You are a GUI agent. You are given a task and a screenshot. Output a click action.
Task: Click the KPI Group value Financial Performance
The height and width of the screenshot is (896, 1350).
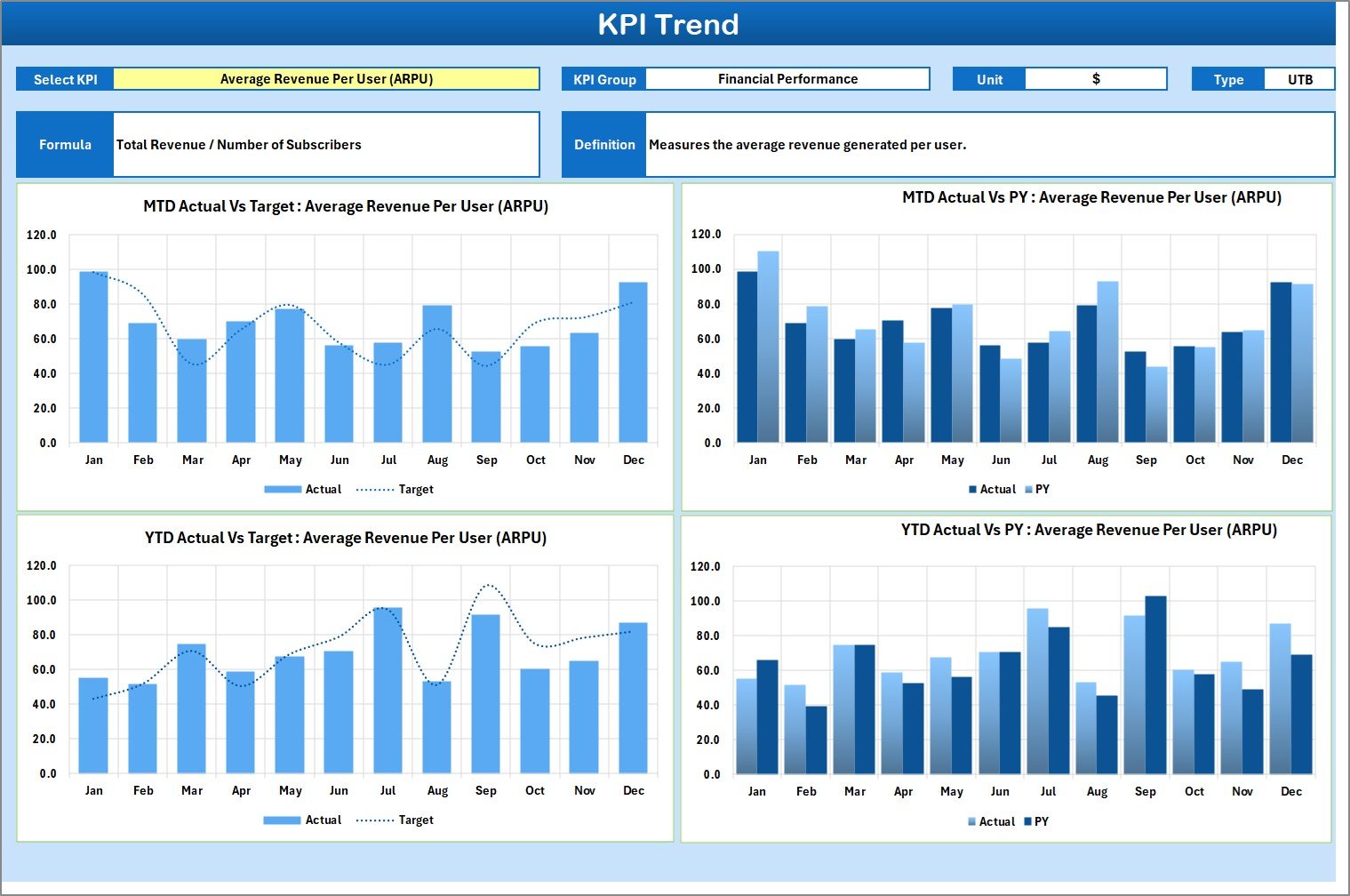[787, 79]
